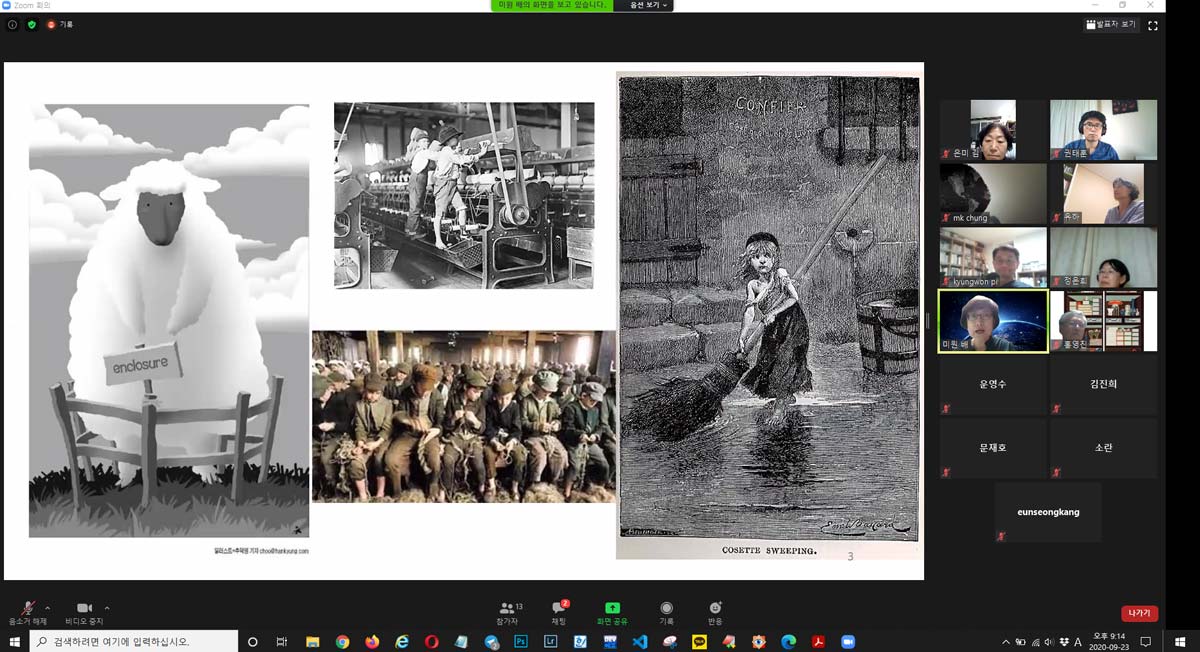Show hidden system tray icons arrow
Viewport: 1200px width, 652px height.
pyautogui.click(x=1005, y=641)
